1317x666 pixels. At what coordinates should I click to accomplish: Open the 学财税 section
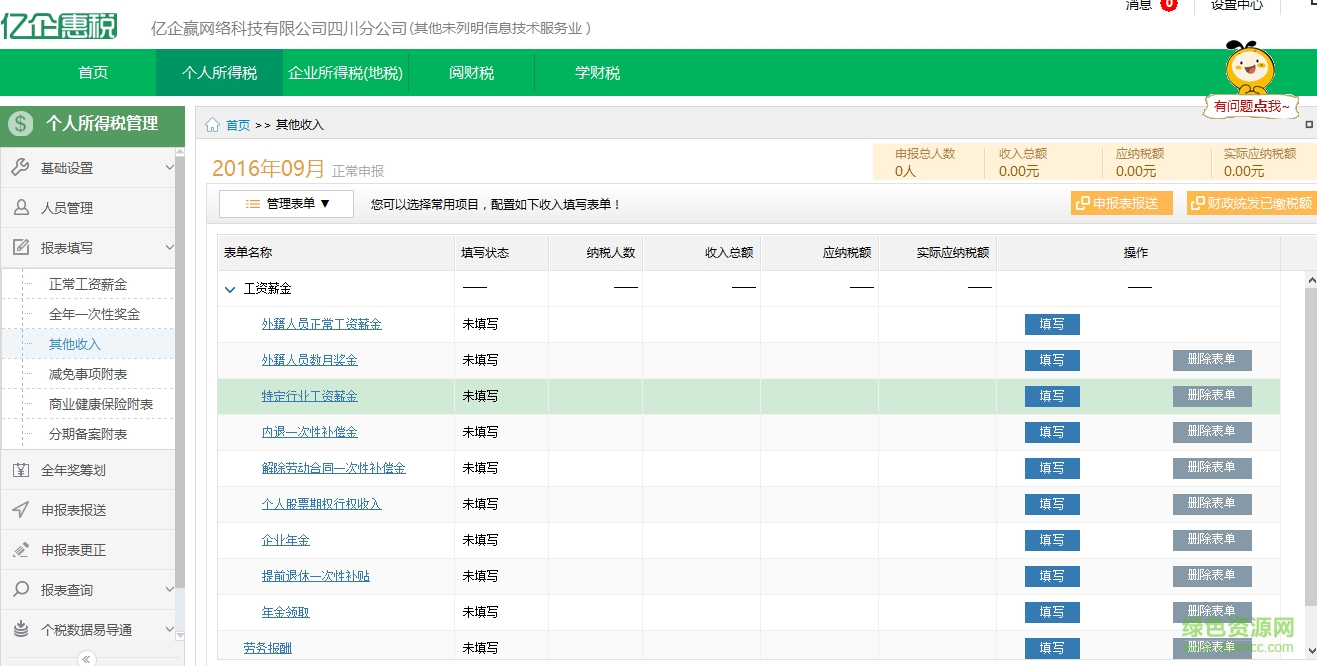596,72
